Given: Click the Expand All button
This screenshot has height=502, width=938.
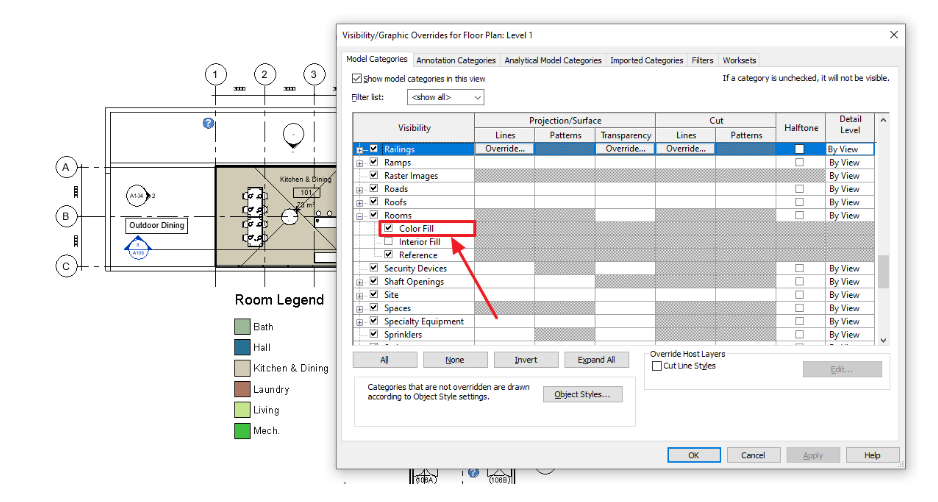Looking at the screenshot, I should [x=596, y=360].
